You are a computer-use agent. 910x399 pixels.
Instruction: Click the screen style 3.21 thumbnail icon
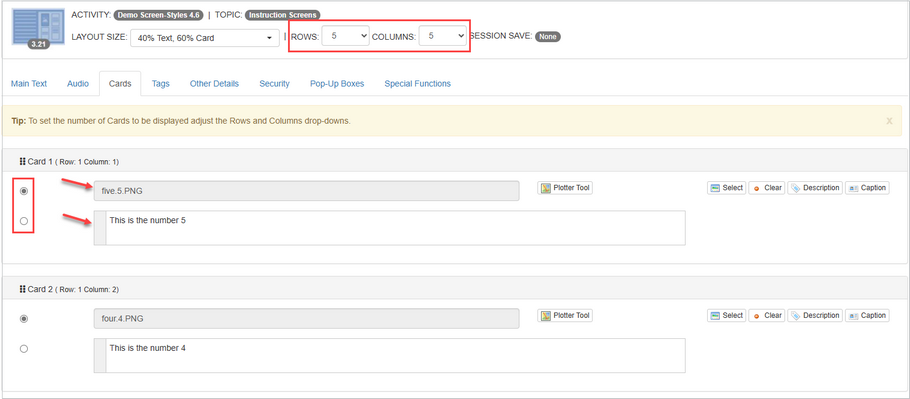point(39,28)
